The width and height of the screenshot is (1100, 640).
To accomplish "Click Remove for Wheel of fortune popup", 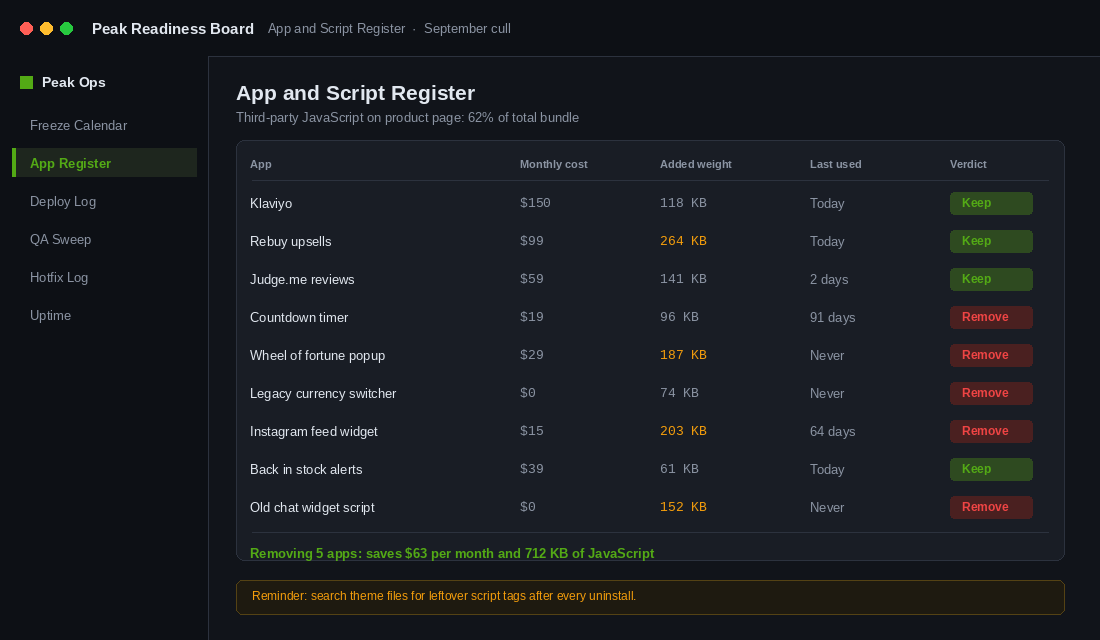I will point(991,355).
